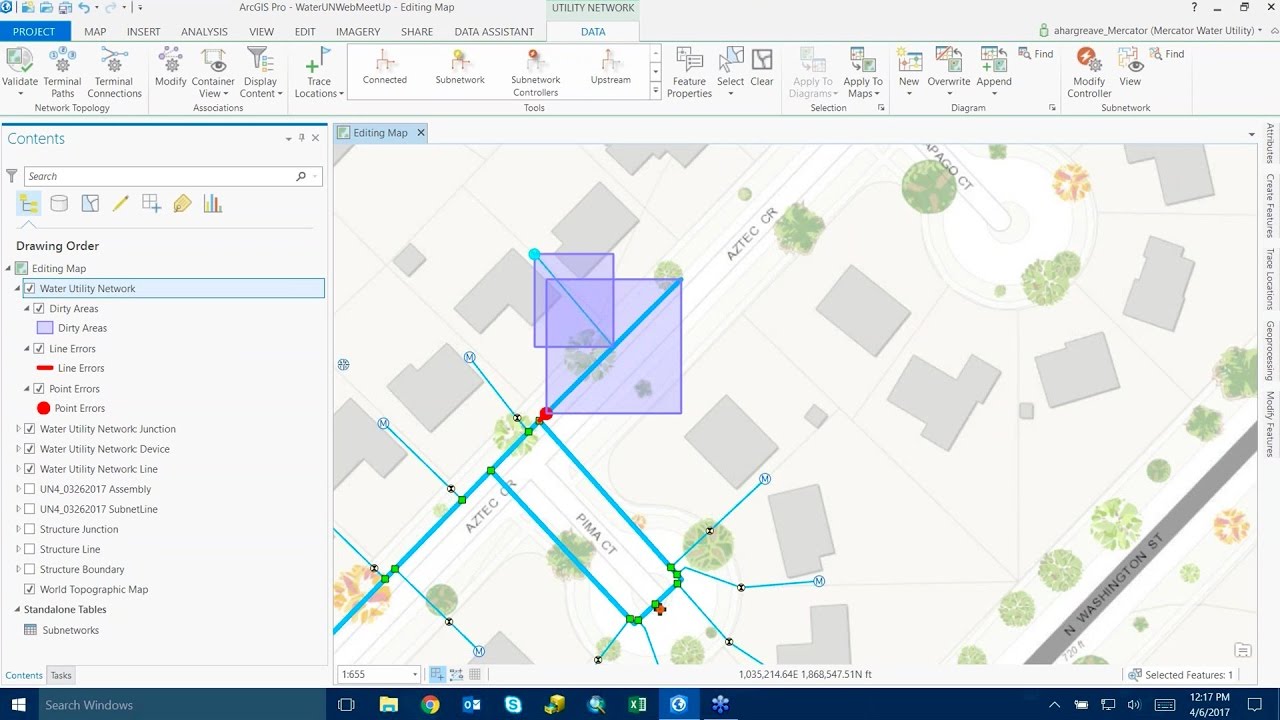Select the Connected trace tool
Image resolution: width=1280 pixels, height=720 pixels.
(x=385, y=67)
